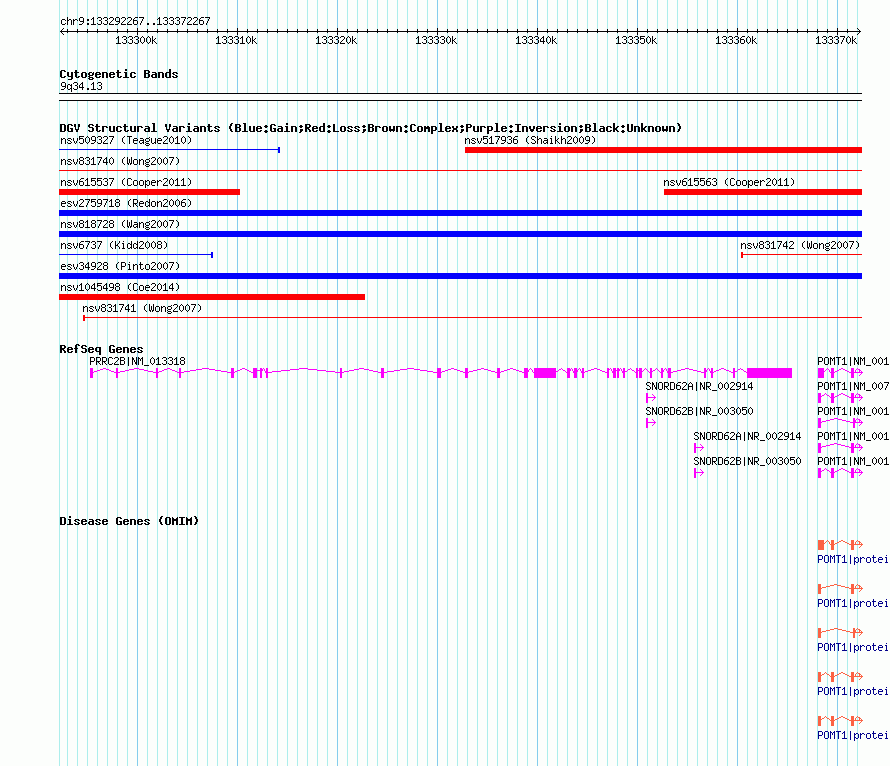Click the Disease Genes (OMIM) track title
890x766 pixels.
point(129,521)
